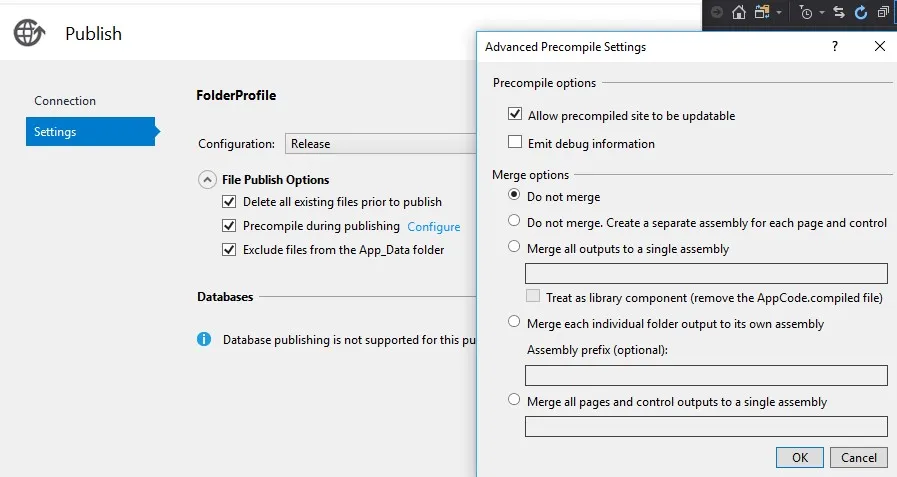Open the Configuration dropdown showing Release
897x477 pixels.
[380, 144]
